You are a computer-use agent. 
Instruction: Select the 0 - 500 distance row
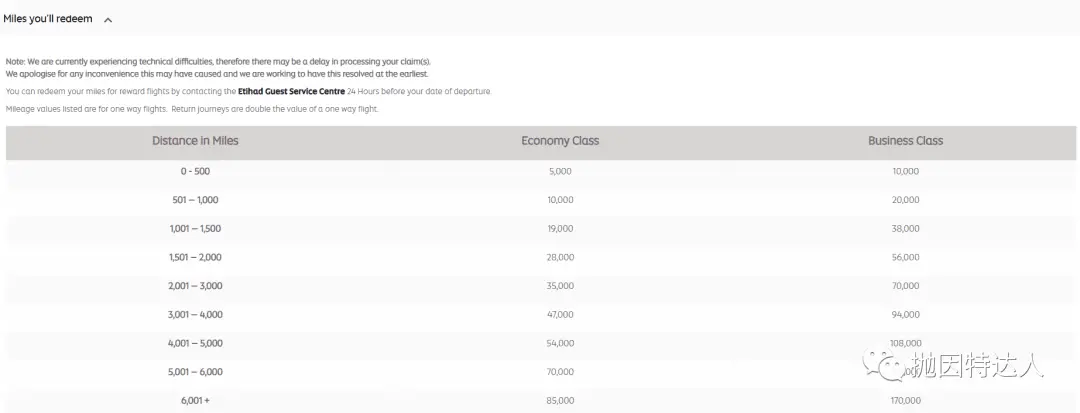(541, 171)
